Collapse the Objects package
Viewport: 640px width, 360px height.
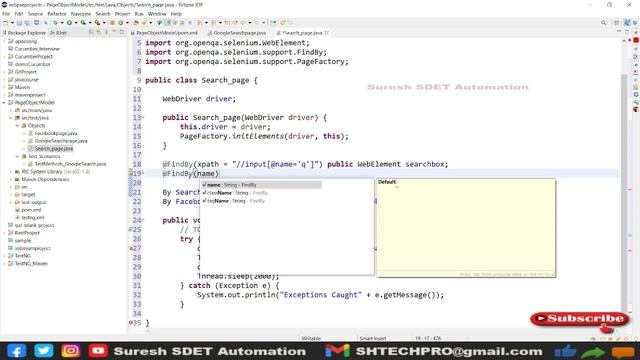tap(18, 126)
